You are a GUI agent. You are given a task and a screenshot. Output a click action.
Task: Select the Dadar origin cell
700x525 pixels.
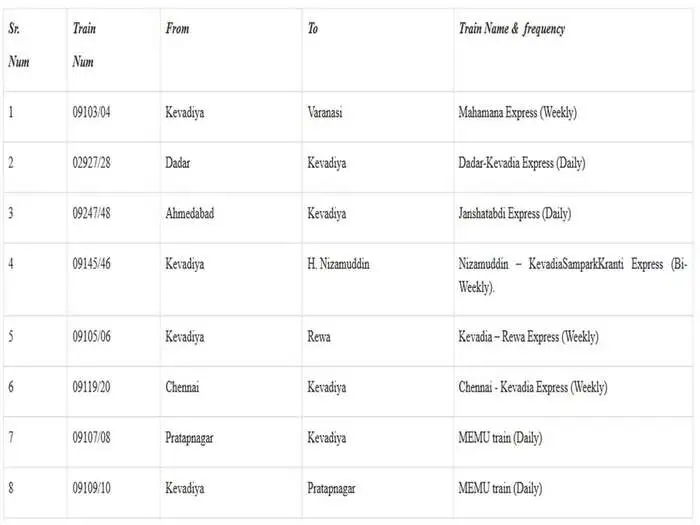[x=180, y=163]
